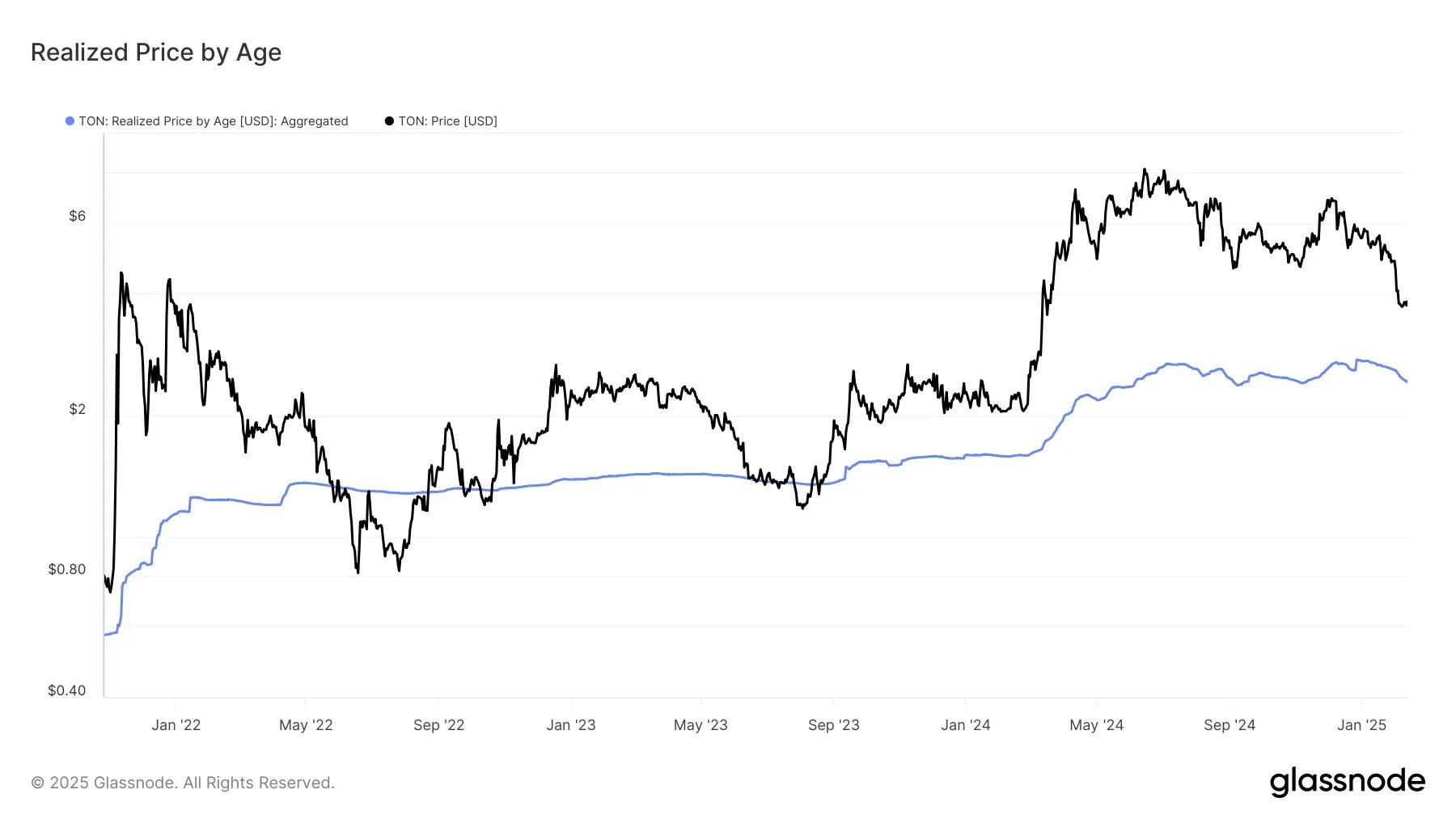
Task: Select the Sep '22 x-axis label
Action: 438,725
